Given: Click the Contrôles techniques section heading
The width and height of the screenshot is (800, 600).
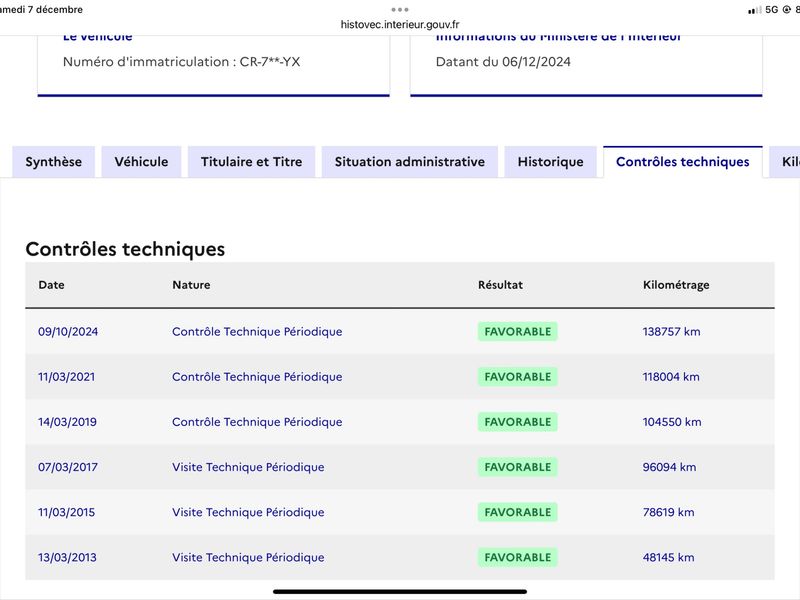Looking at the screenshot, I should pos(126,249).
